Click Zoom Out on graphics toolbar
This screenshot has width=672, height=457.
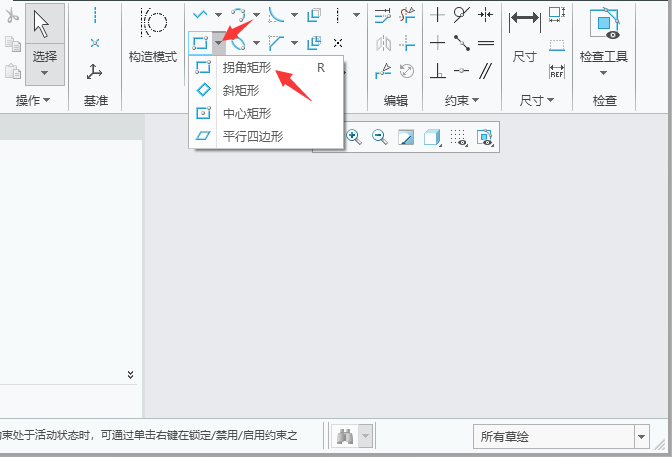380,137
